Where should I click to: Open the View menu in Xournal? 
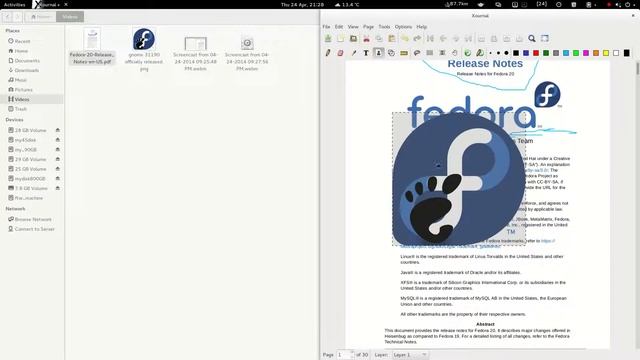(353, 27)
